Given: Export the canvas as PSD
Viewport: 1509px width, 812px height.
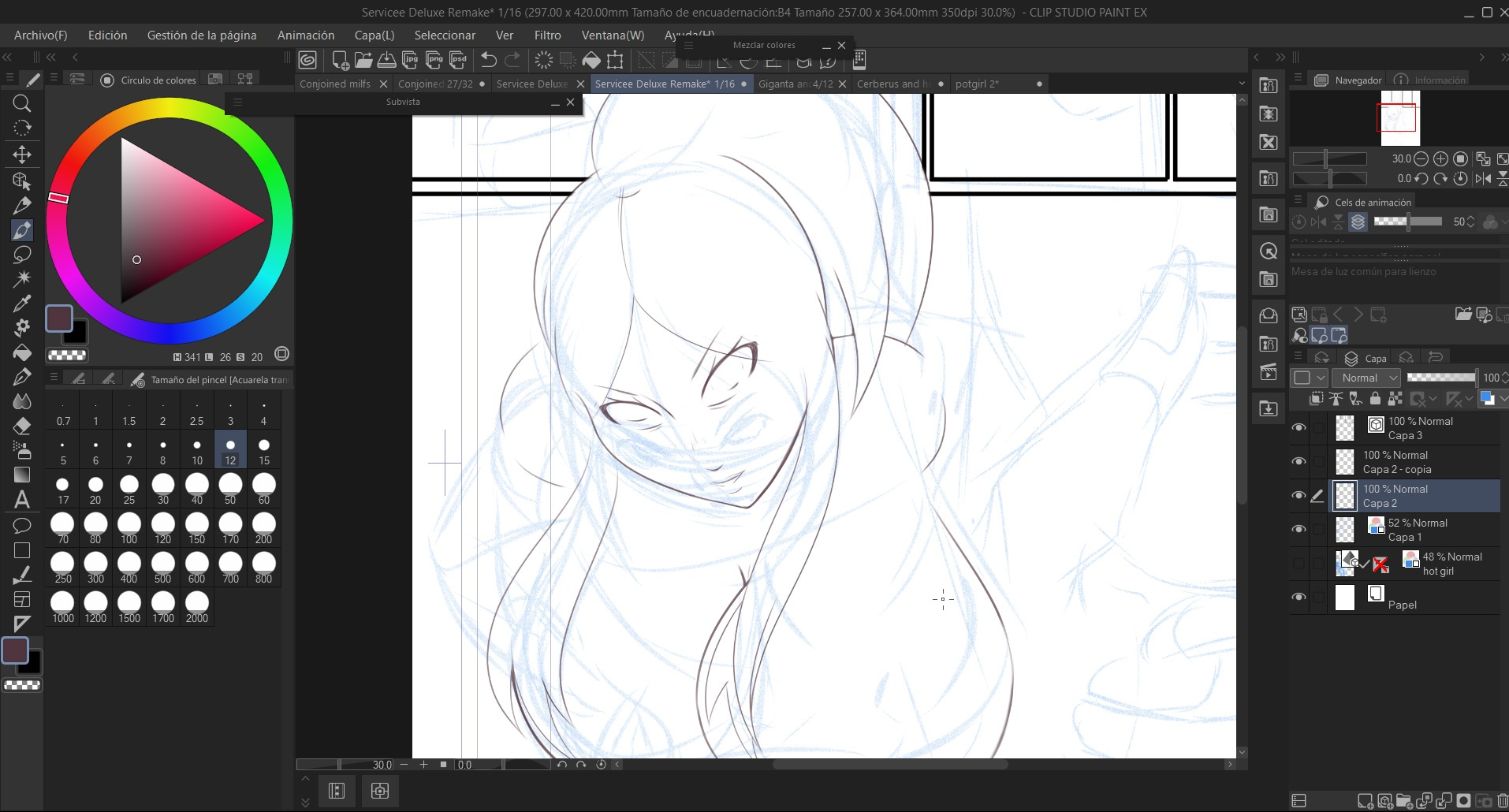Looking at the screenshot, I should tap(458, 60).
